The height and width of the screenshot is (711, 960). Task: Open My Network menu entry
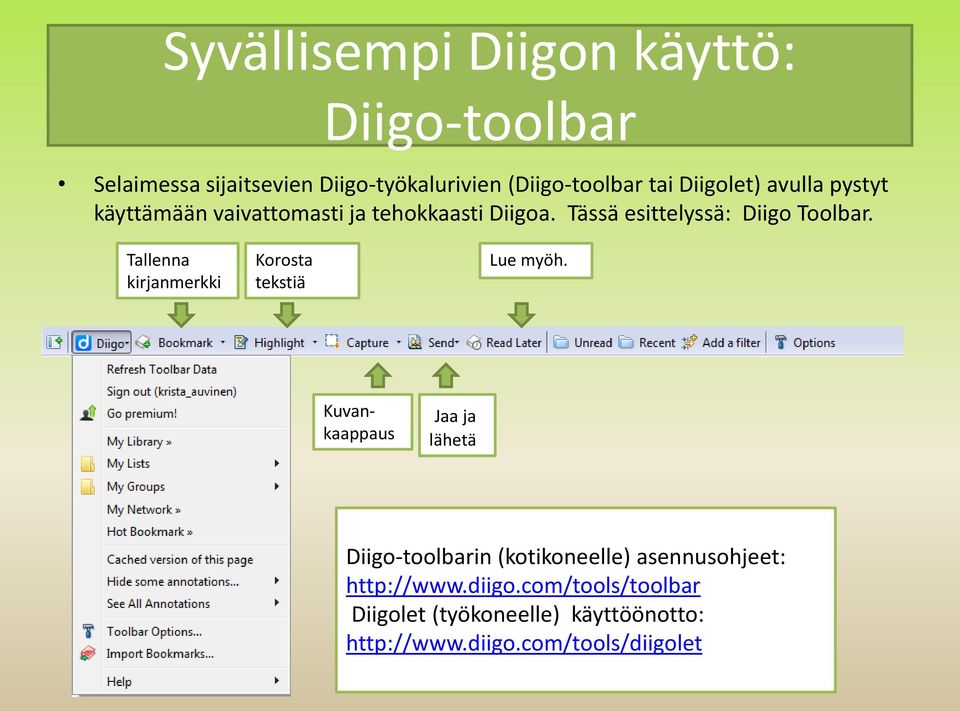[144, 510]
